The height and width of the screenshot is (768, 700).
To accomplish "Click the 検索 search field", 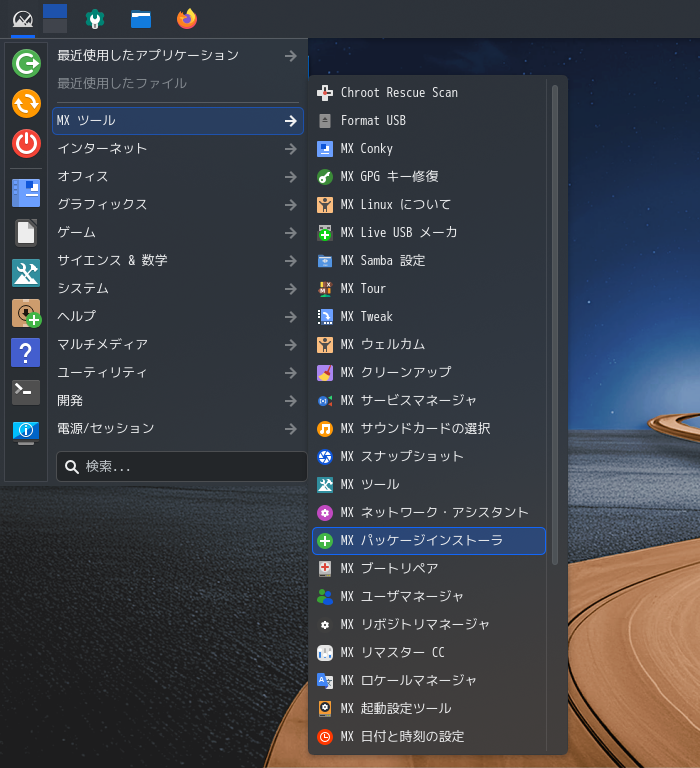I will click(x=182, y=466).
